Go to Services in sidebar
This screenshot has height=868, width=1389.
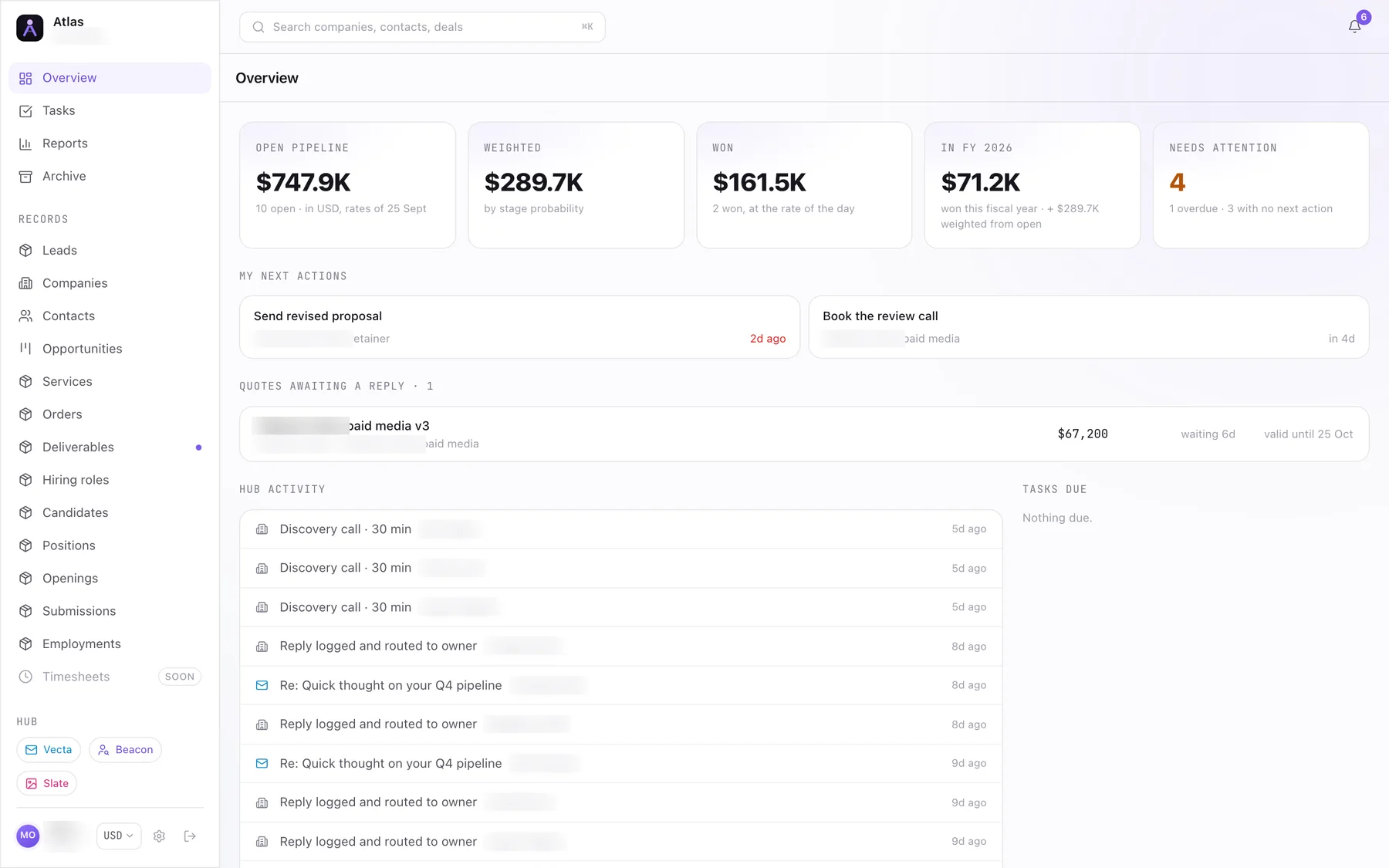tap(110, 381)
